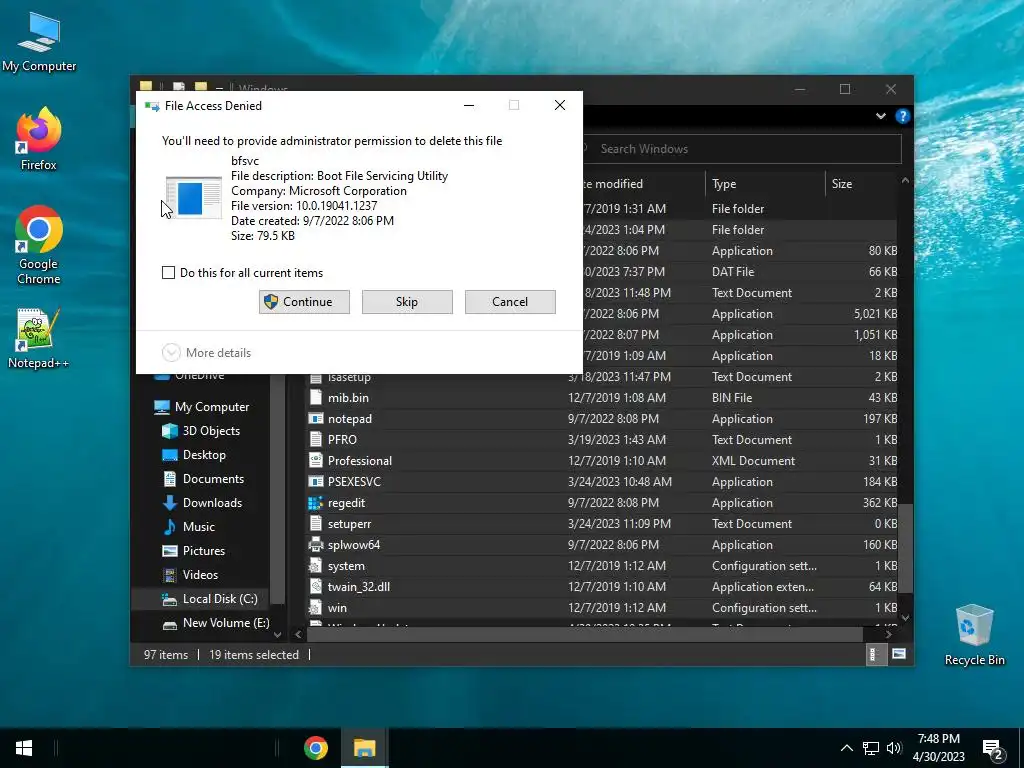Open network icon in system tray

(x=871, y=748)
